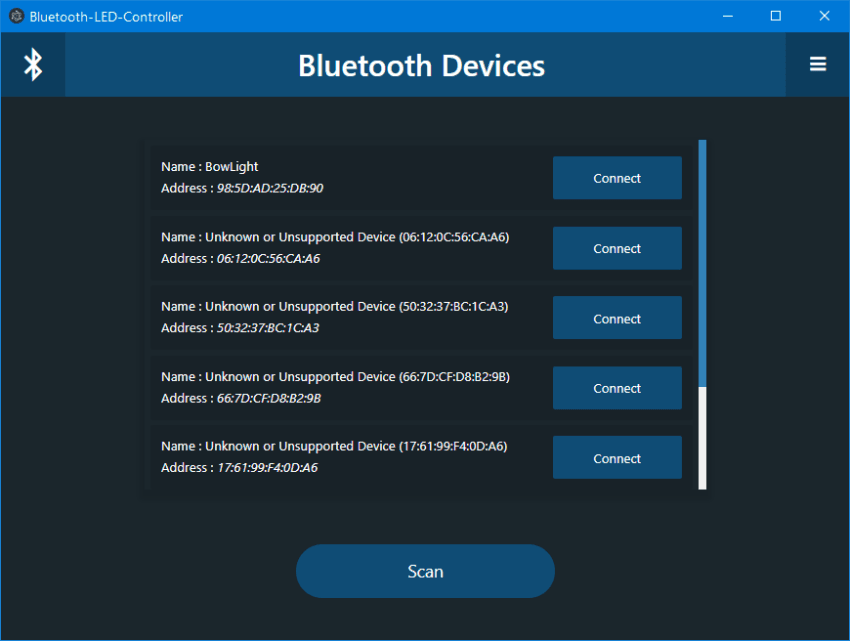
Task: Click the Bluetooth Devices header title
Action: tap(421, 65)
